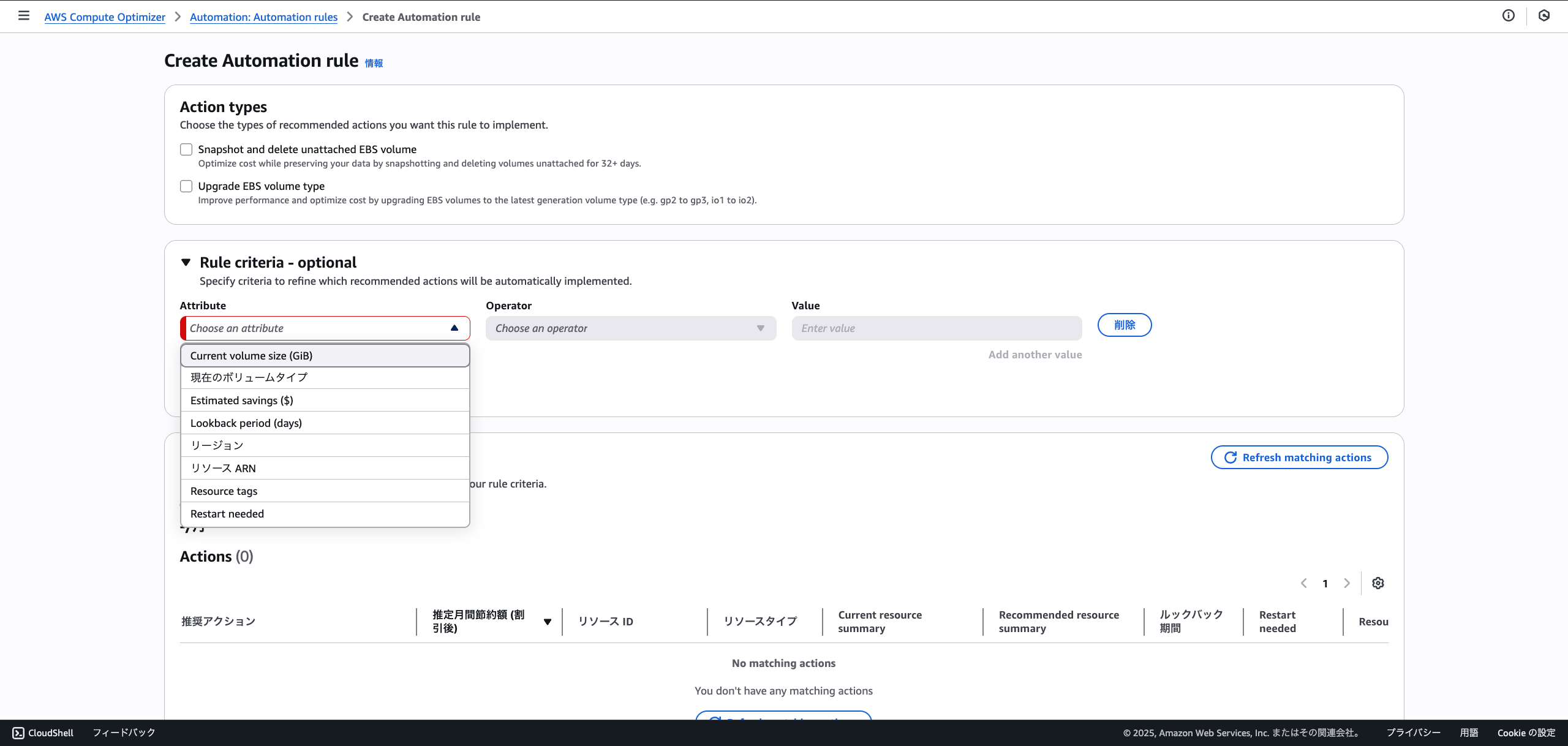1568x746 pixels.
Task: Click the 削除 delete criteria button
Action: pyautogui.click(x=1124, y=325)
